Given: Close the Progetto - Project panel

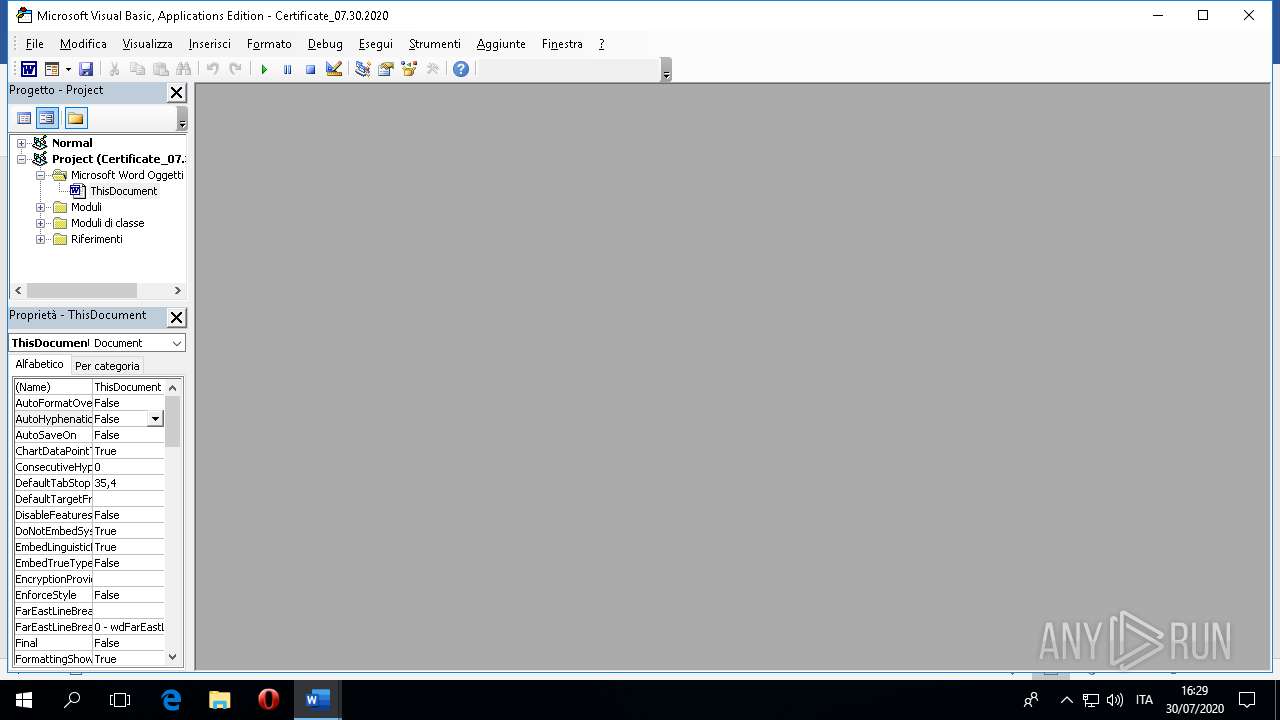Looking at the screenshot, I should 176,93.
